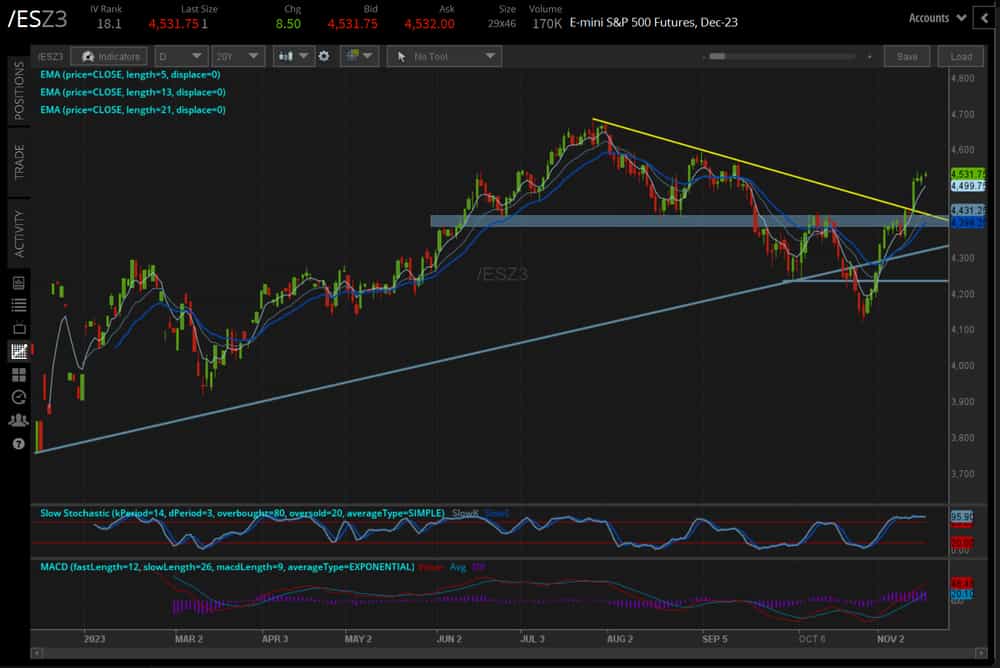This screenshot has width=1000, height=668.
Task: Click the MAR 2 date label
Action: coord(189,639)
